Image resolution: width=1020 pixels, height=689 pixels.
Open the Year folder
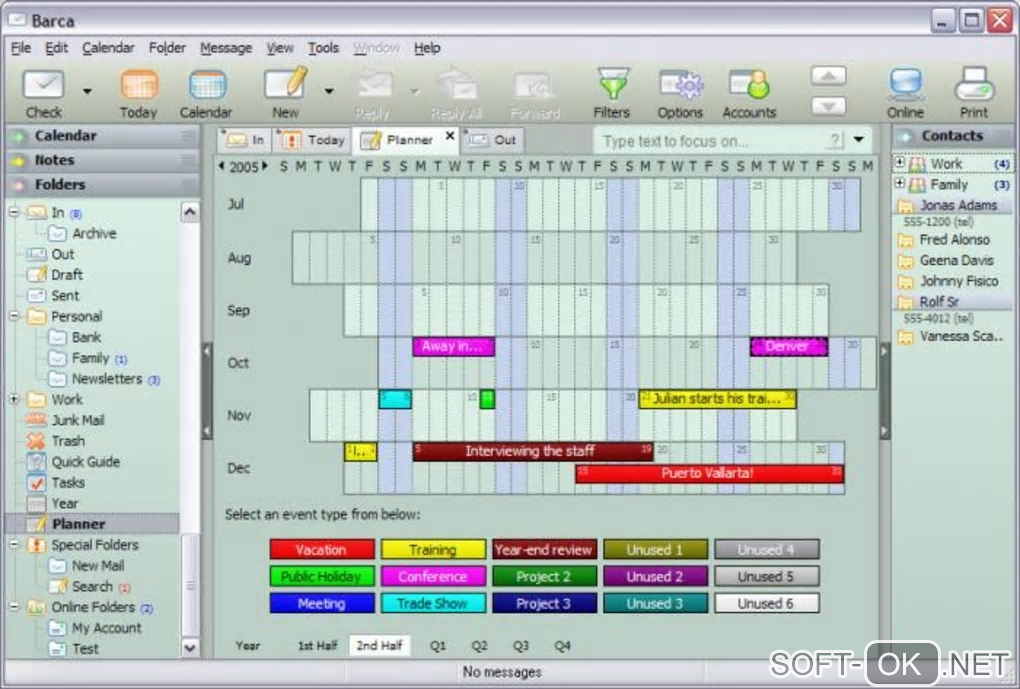pos(64,504)
